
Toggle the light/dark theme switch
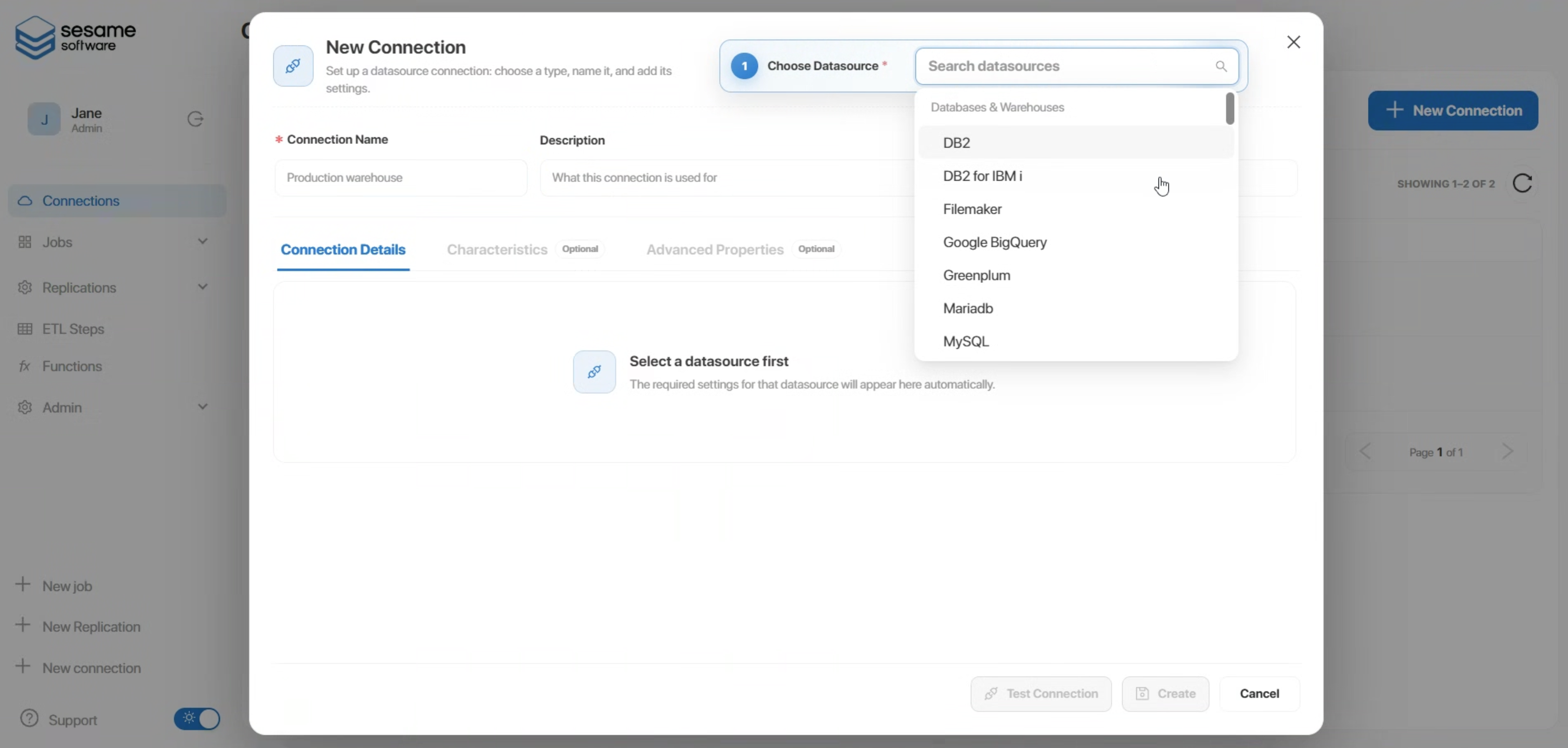[x=197, y=719]
